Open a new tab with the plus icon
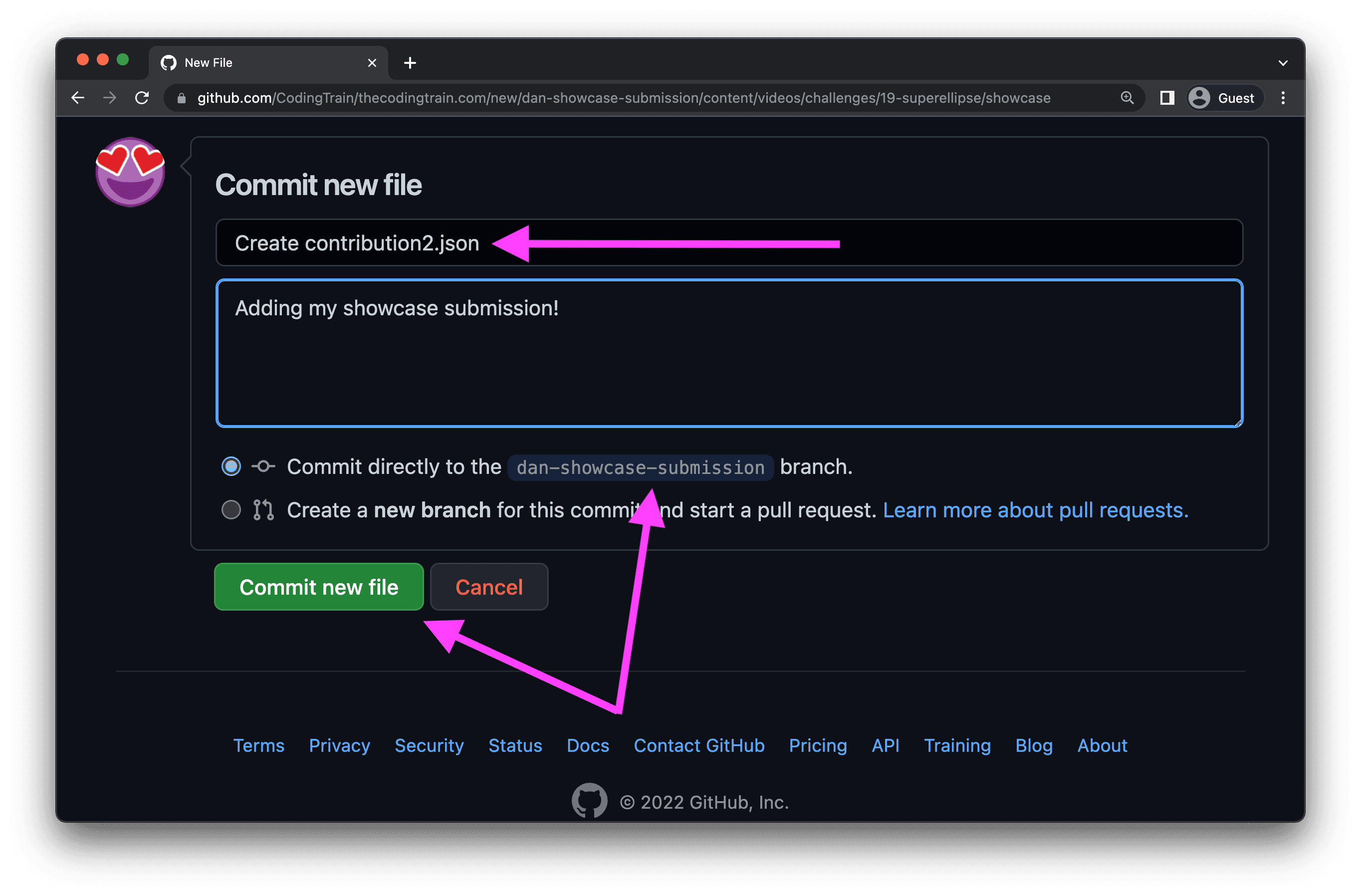This screenshot has height=896, width=1361. pyautogui.click(x=410, y=63)
